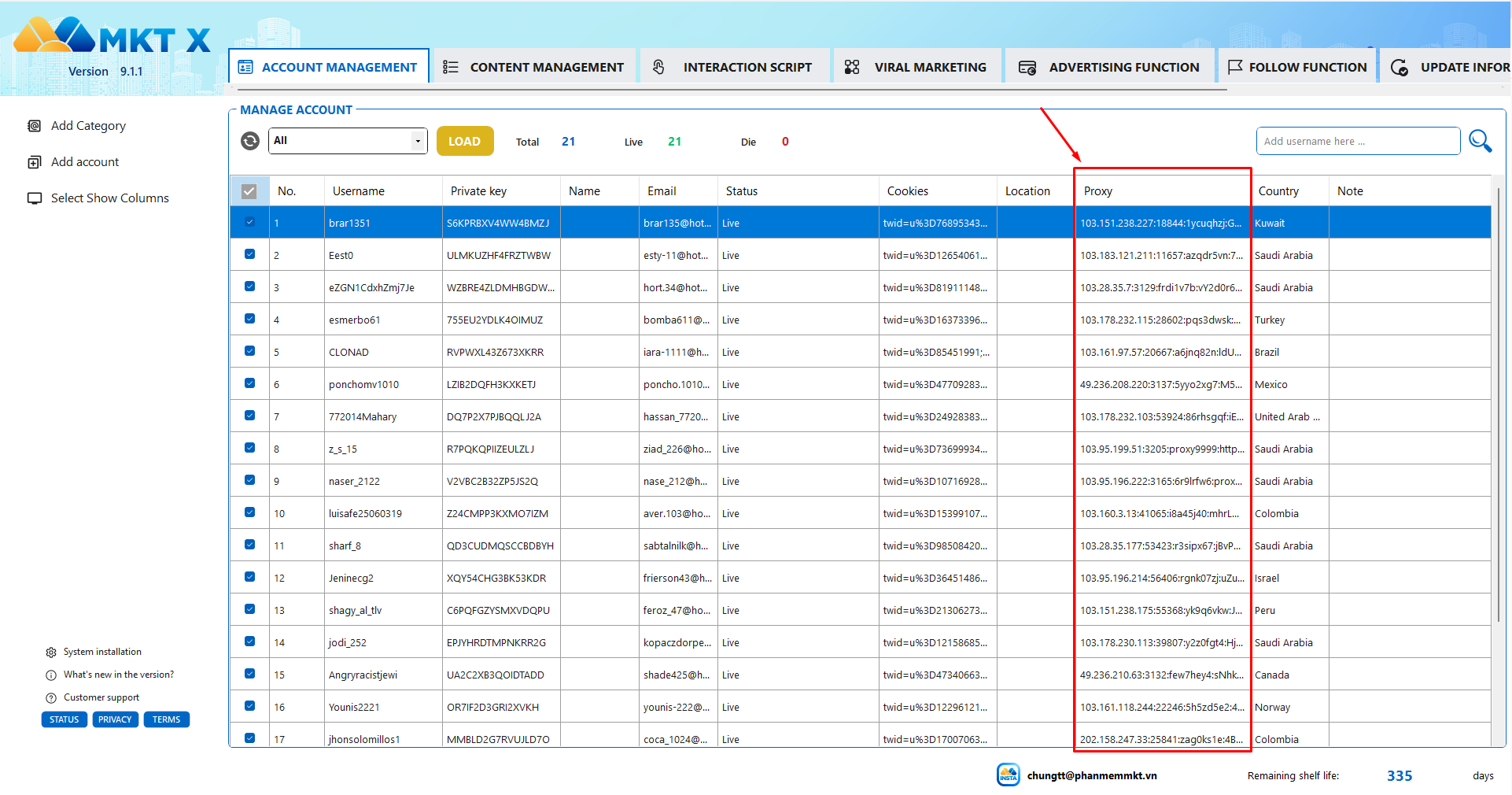Select country cell Norway

1289,707
